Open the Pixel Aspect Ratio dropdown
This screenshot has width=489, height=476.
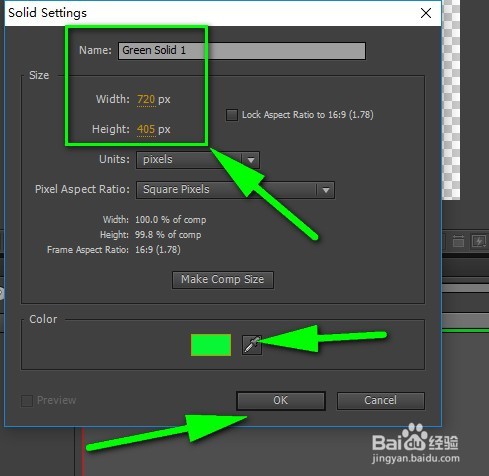(235, 190)
